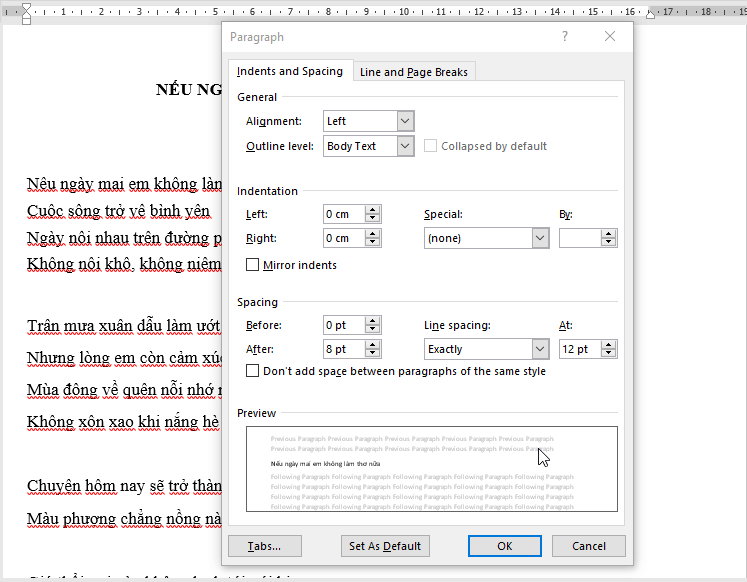Enable Mirror indents checkbox
The image size is (747, 582).
tap(252, 265)
